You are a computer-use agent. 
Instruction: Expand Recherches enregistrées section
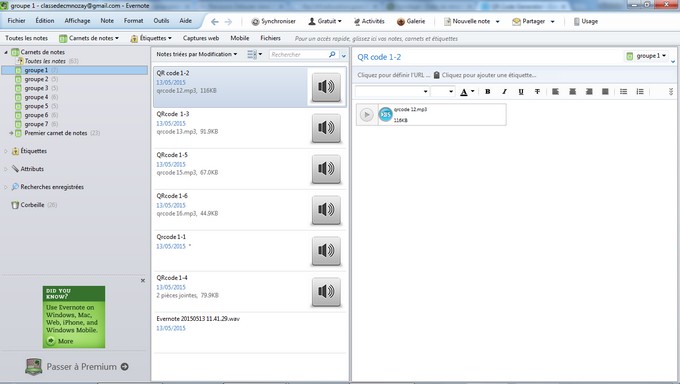click(6, 187)
